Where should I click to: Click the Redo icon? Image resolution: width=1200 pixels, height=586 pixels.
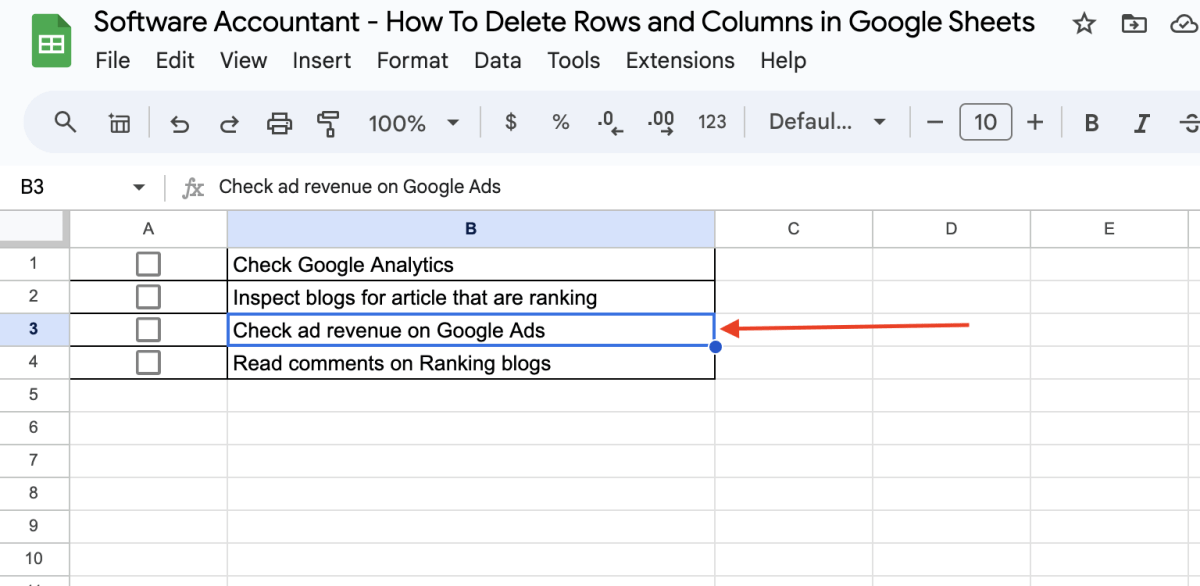229,122
